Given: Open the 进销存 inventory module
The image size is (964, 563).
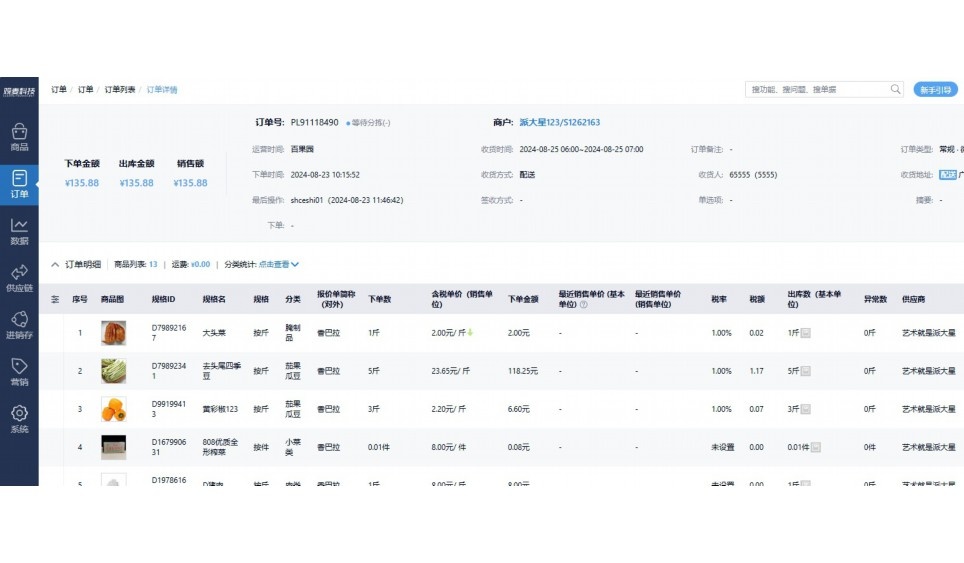Looking at the screenshot, I should [x=19, y=325].
